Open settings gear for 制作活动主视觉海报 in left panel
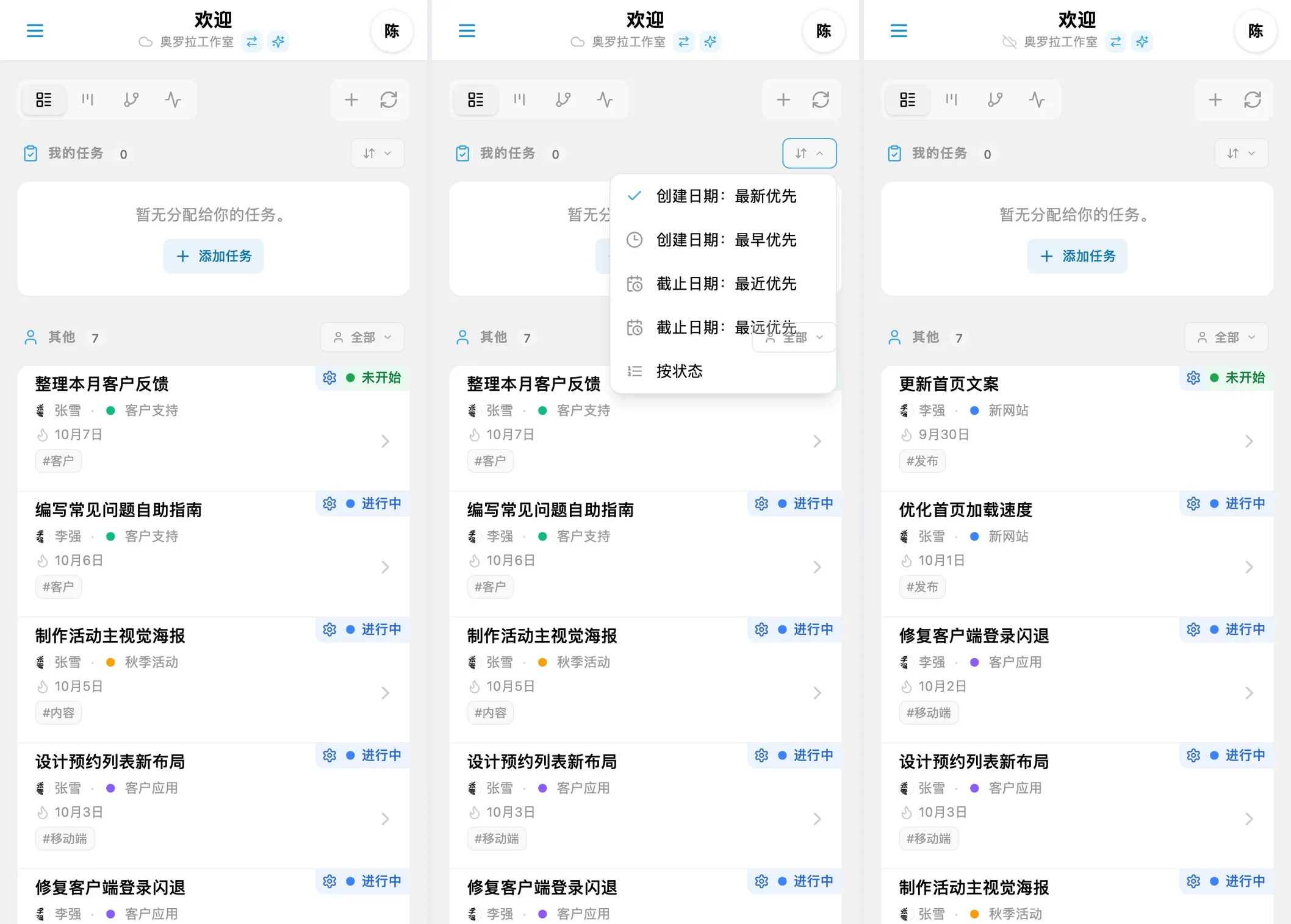This screenshot has height=924, width=1291. click(329, 629)
